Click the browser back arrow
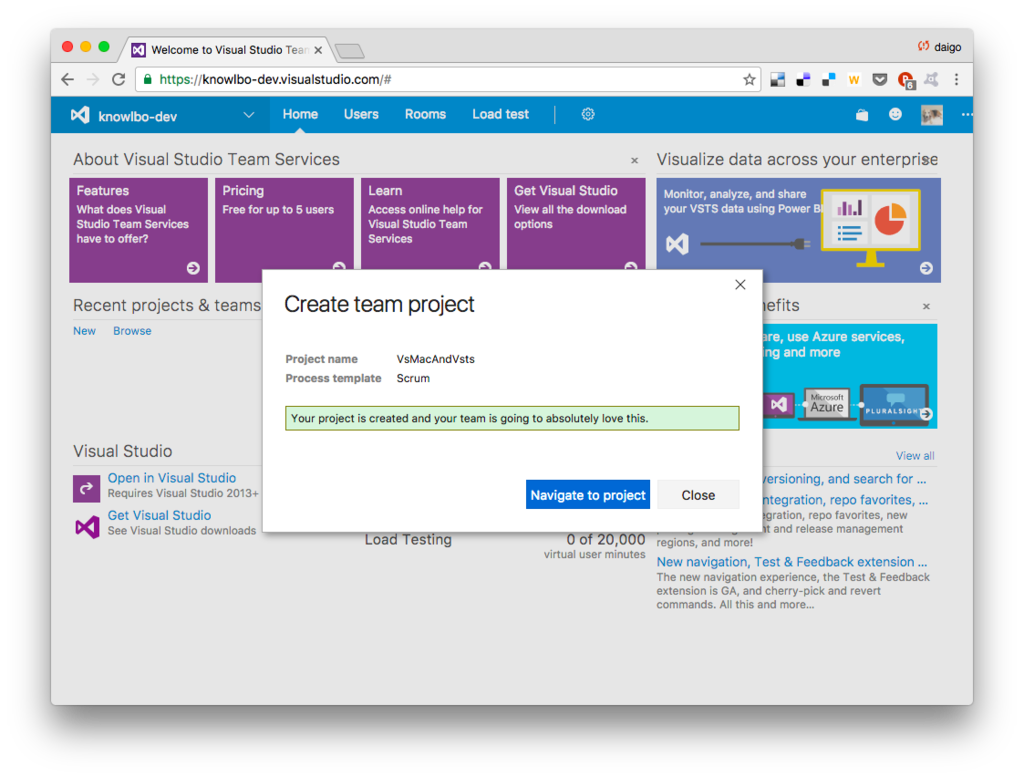The width and height of the screenshot is (1024, 778). coord(67,80)
